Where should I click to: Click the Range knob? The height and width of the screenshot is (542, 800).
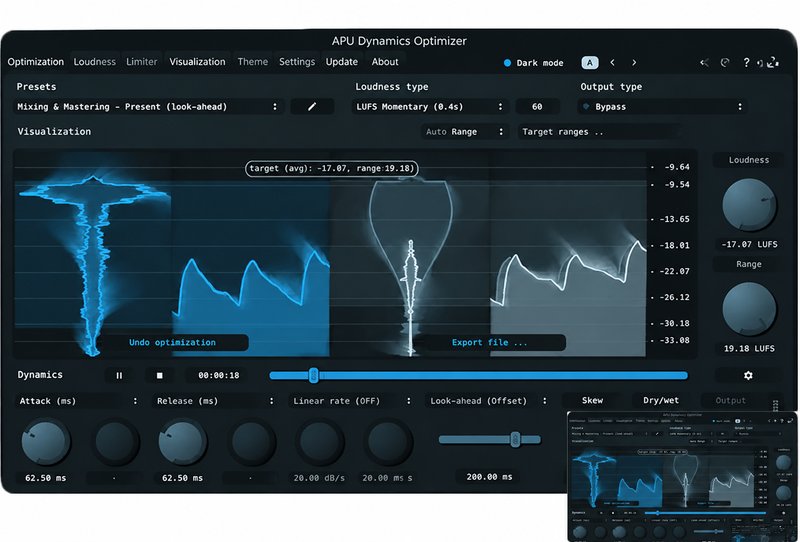point(748,309)
